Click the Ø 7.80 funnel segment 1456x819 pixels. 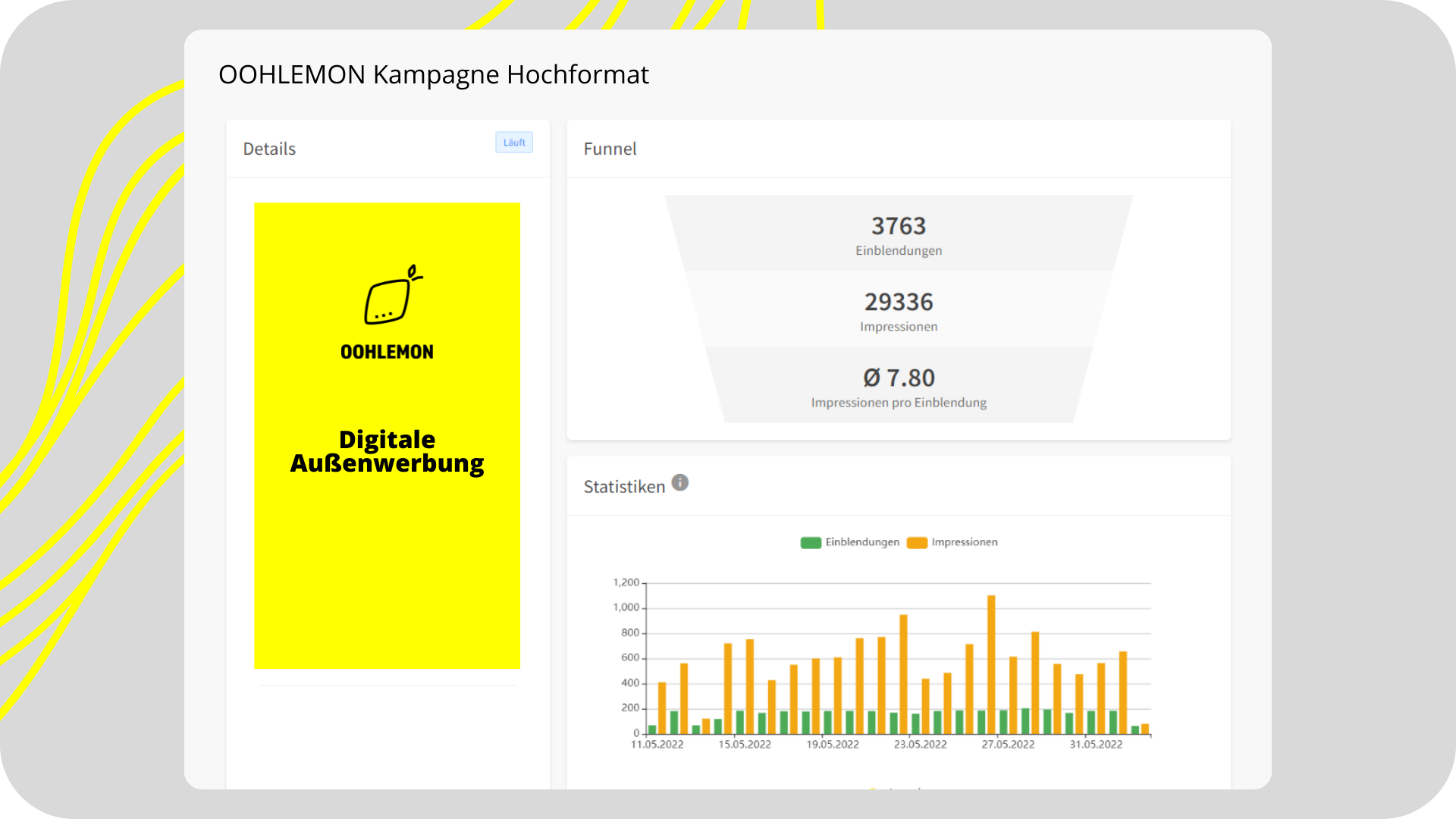pyautogui.click(x=899, y=386)
